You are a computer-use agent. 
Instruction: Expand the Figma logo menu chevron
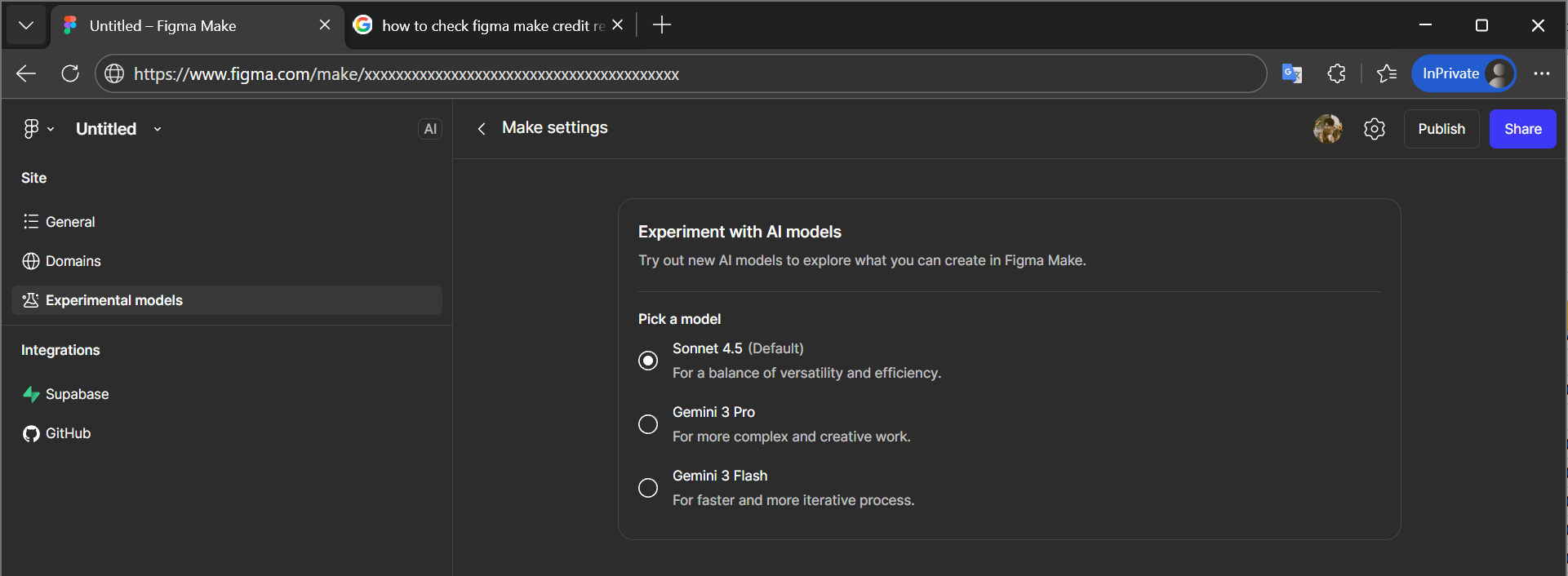click(x=51, y=129)
